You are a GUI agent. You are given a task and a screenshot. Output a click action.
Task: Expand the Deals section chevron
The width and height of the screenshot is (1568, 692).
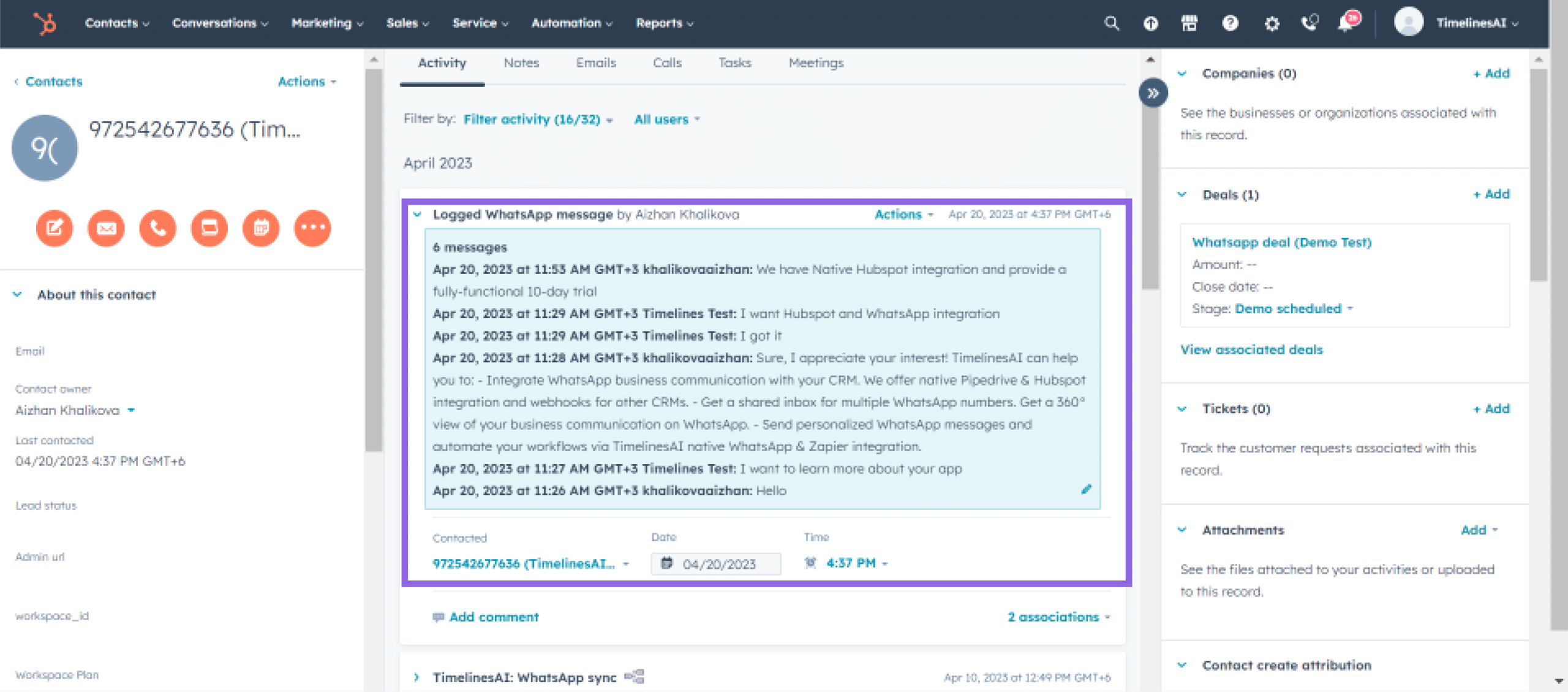coord(1183,194)
